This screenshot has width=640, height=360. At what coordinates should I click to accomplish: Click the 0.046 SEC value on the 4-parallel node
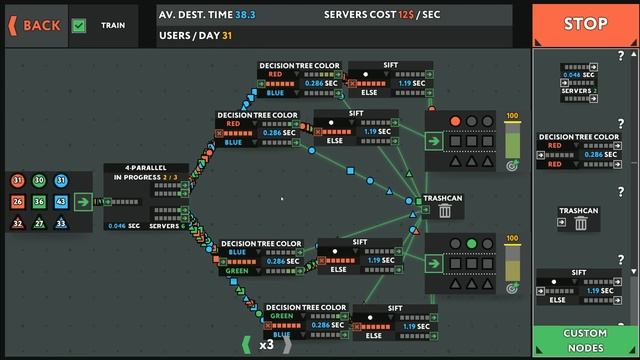click(124, 226)
